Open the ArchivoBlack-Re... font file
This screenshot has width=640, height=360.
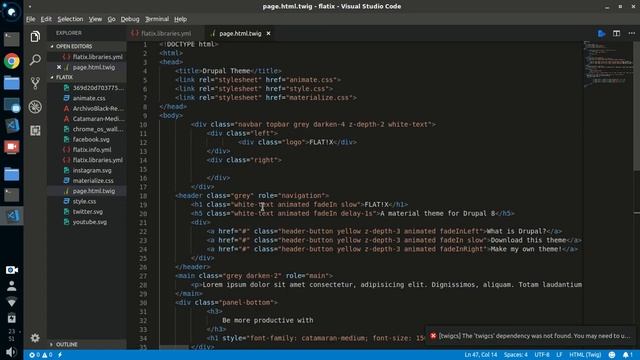[98, 109]
